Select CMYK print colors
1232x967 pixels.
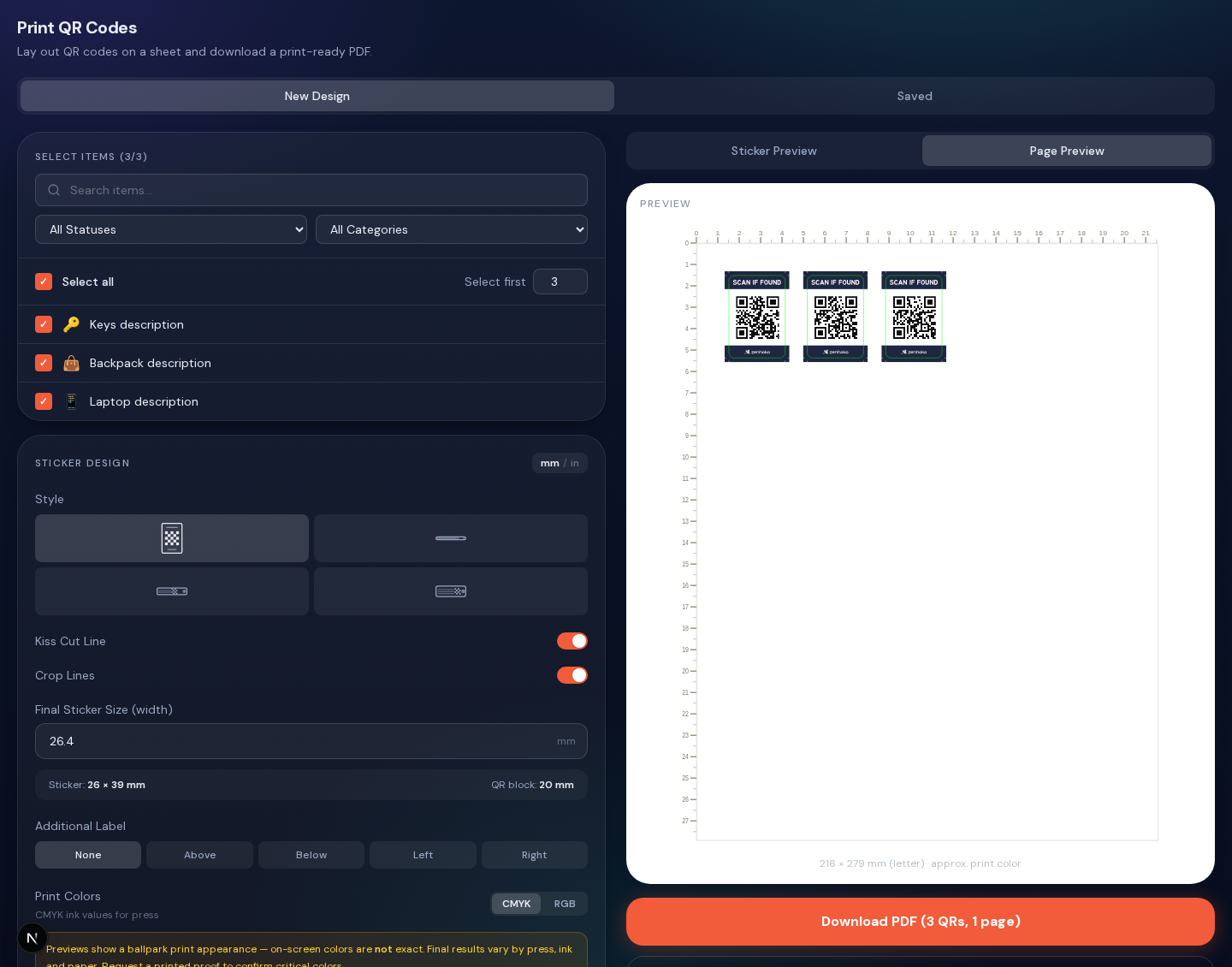pyautogui.click(x=517, y=904)
